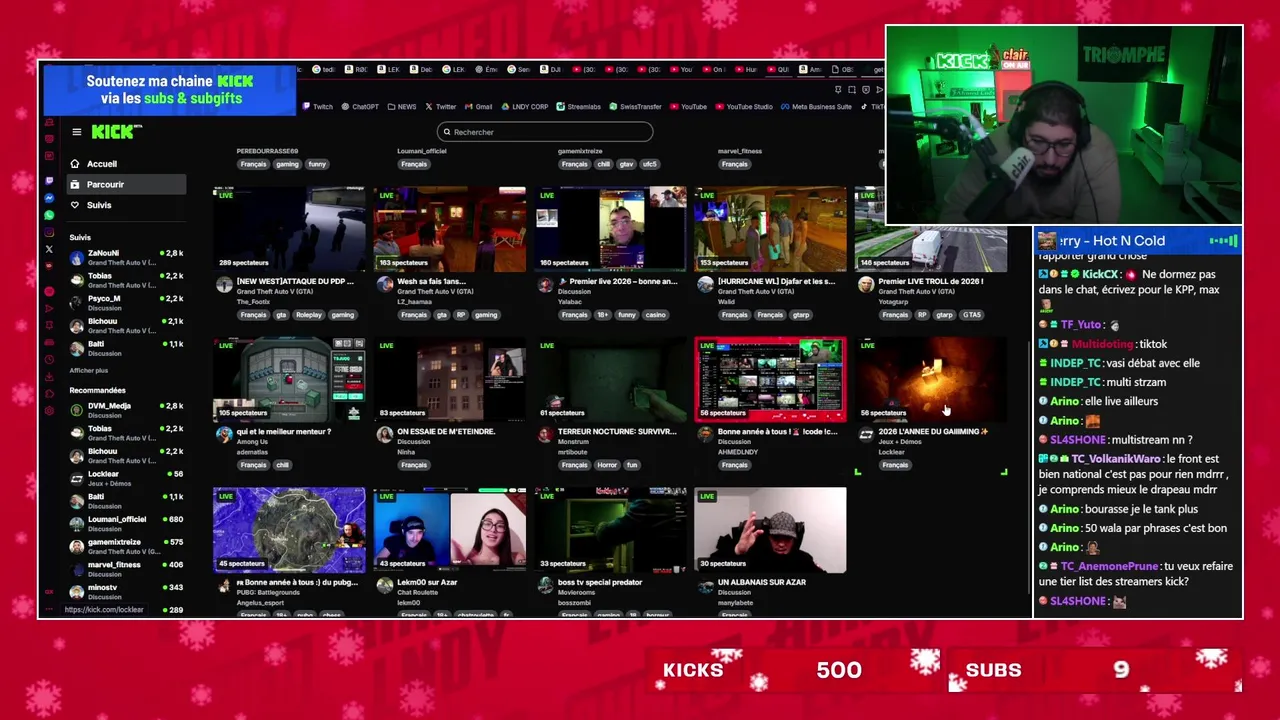Open Bichouu channel in Suivis list
The height and width of the screenshot is (720, 1280).
127,326
